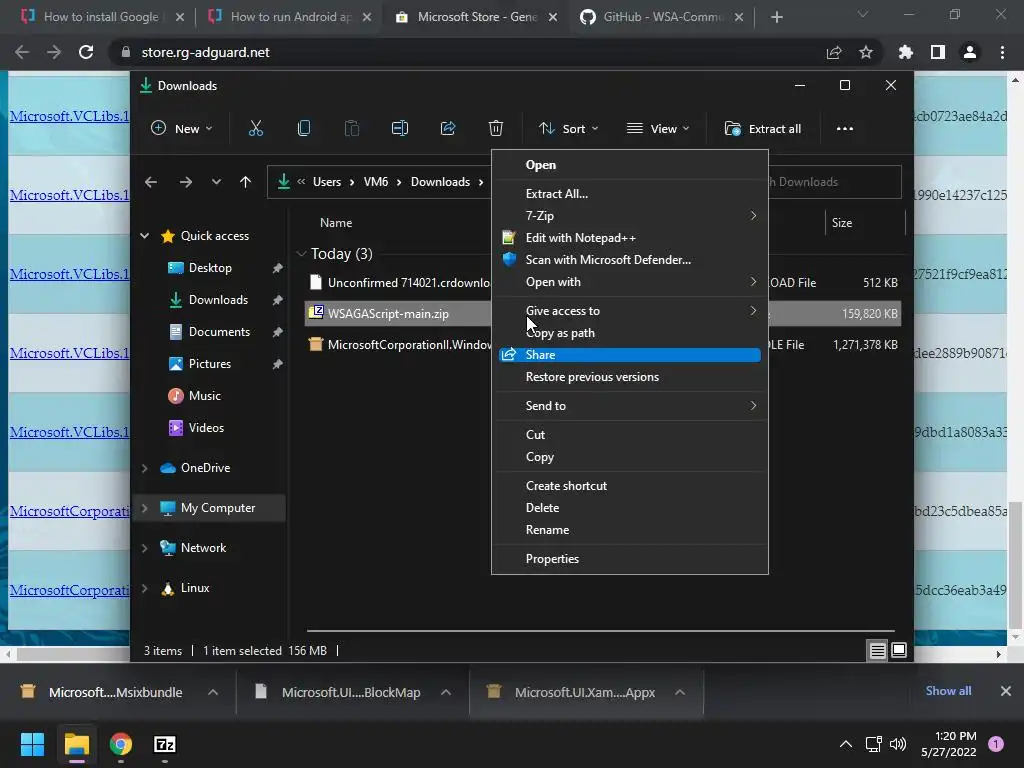
Task: Click the Cut scissors icon in the Explorer toolbar
Action: [x=255, y=129]
